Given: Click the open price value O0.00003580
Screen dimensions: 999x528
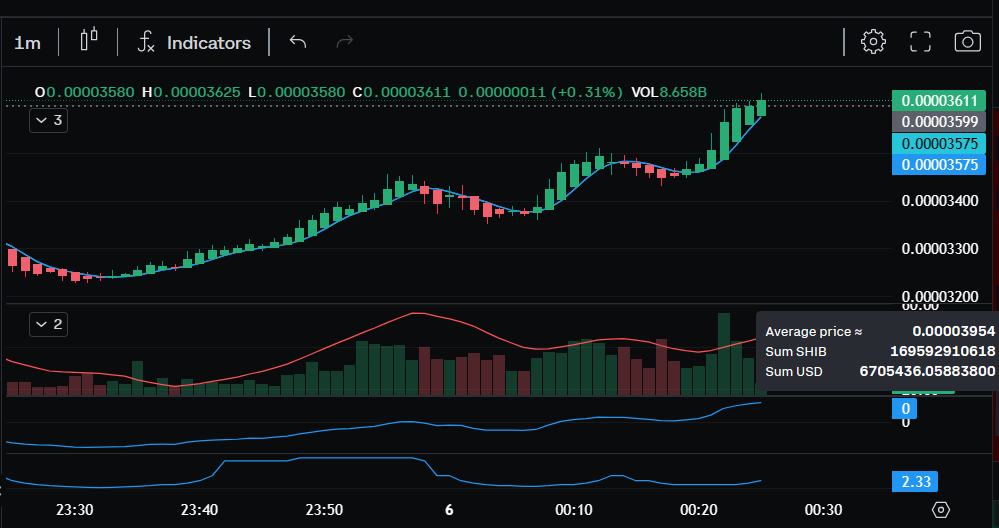Looking at the screenshot, I should [x=85, y=92].
